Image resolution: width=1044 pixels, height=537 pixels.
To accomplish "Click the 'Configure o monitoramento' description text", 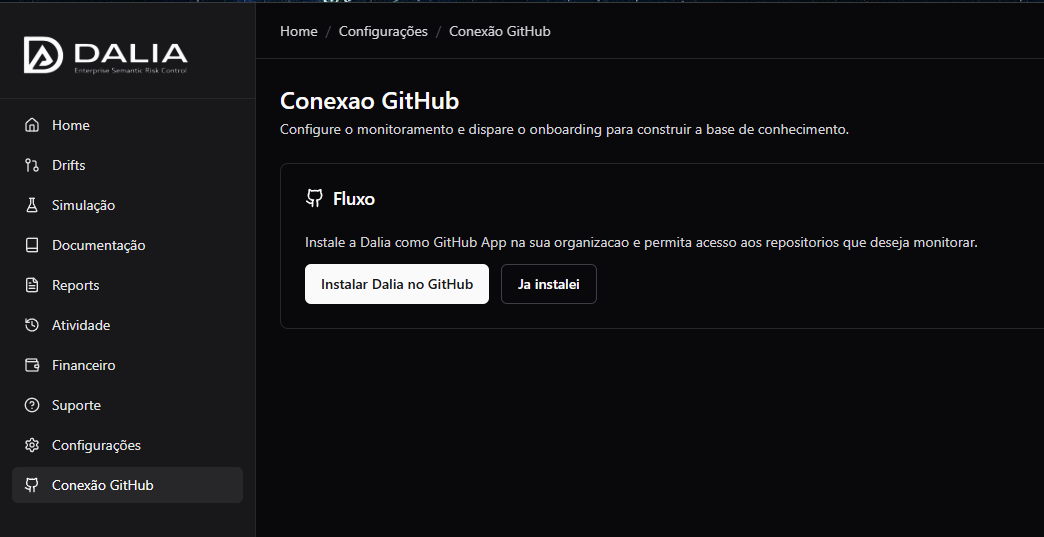I will click(565, 129).
